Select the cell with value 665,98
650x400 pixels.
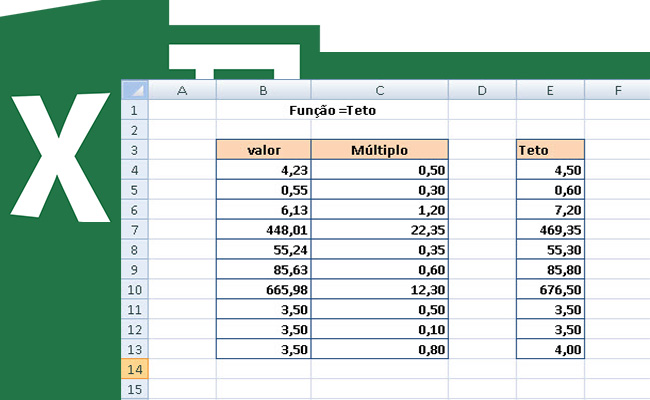[264, 289]
